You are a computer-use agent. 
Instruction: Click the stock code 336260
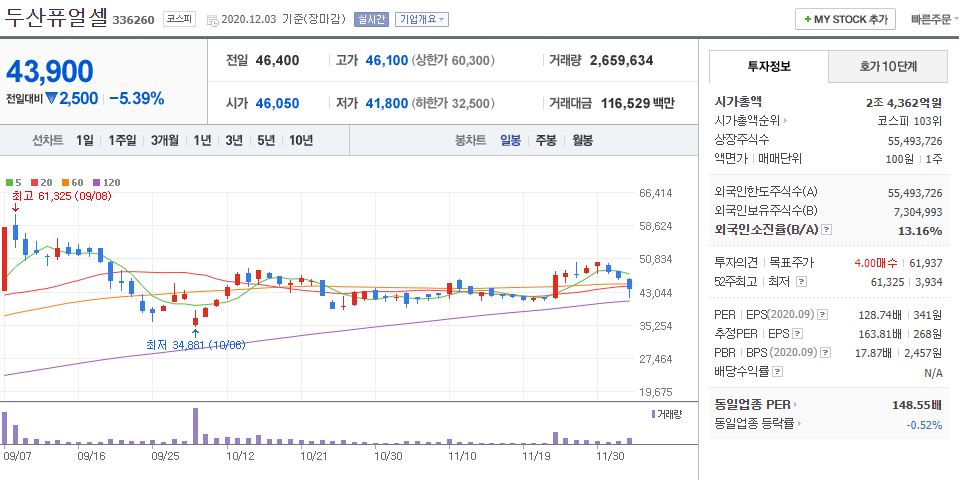[134, 20]
